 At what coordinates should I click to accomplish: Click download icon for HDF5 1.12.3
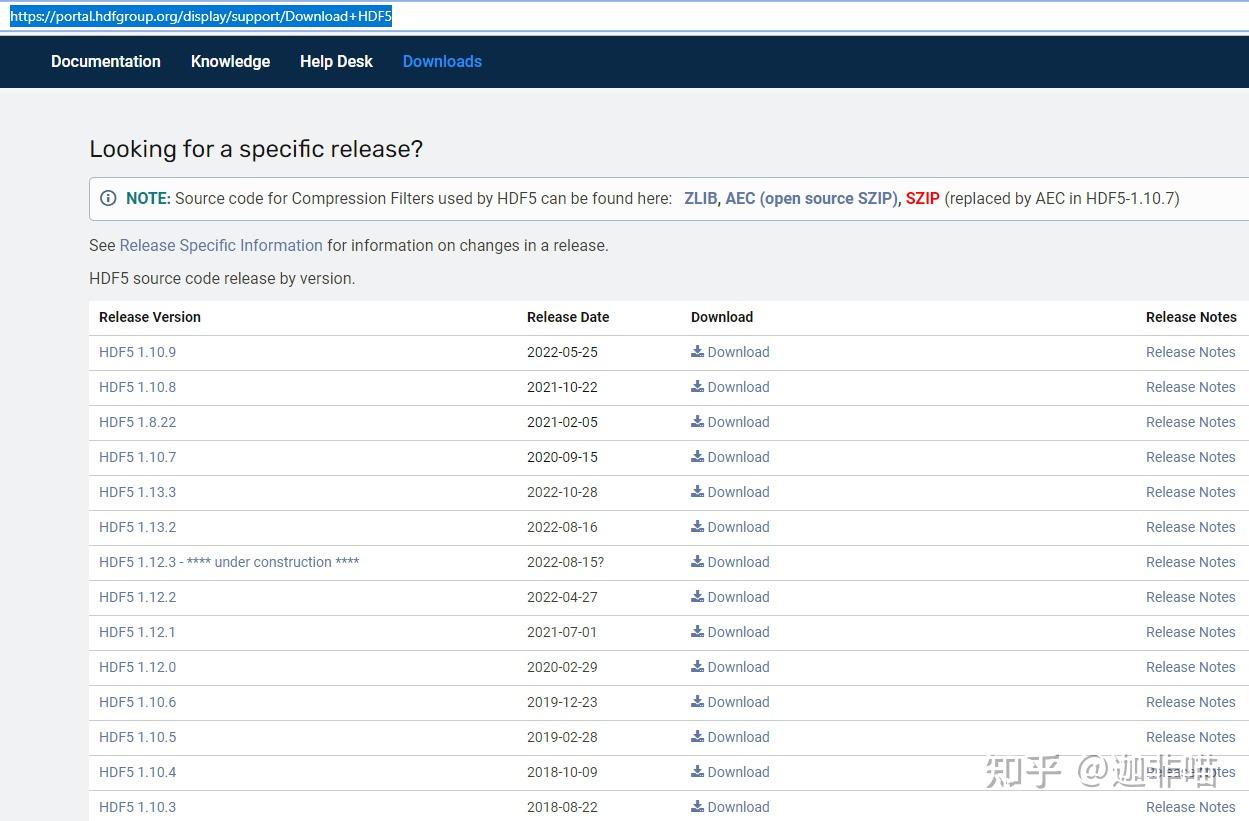click(x=697, y=562)
